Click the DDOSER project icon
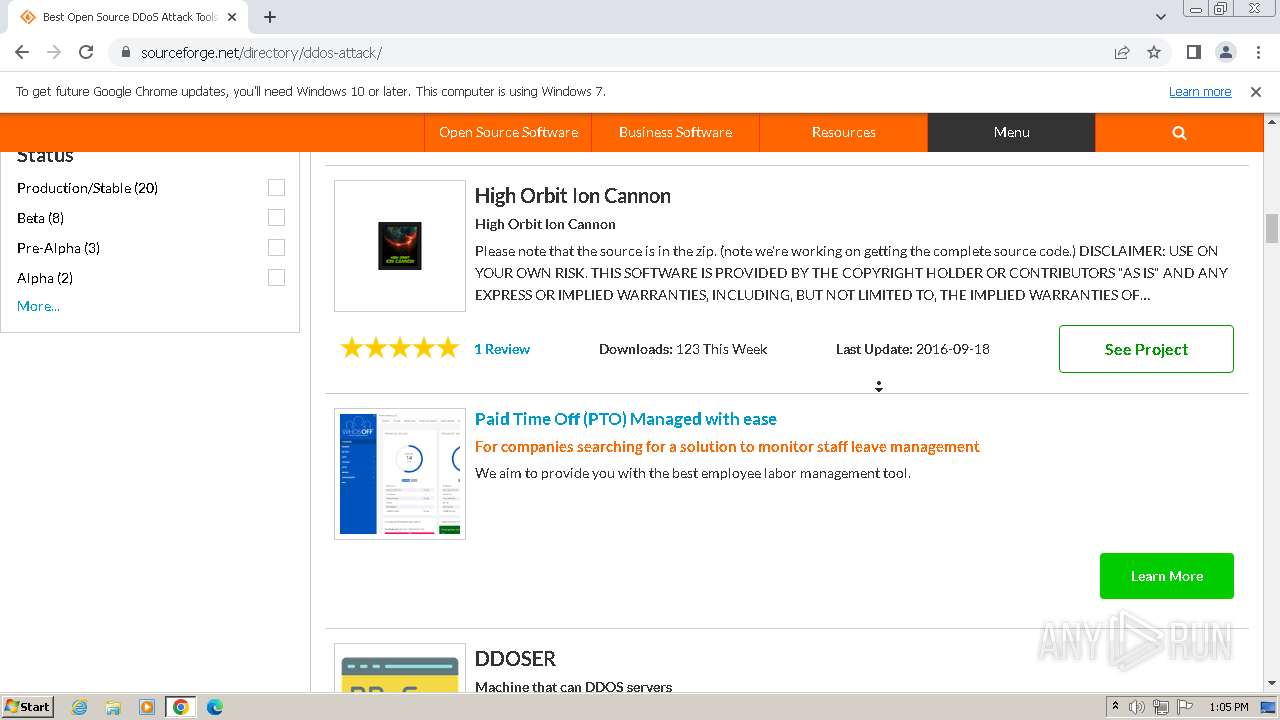The width and height of the screenshot is (1280, 720). pos(400,667)
